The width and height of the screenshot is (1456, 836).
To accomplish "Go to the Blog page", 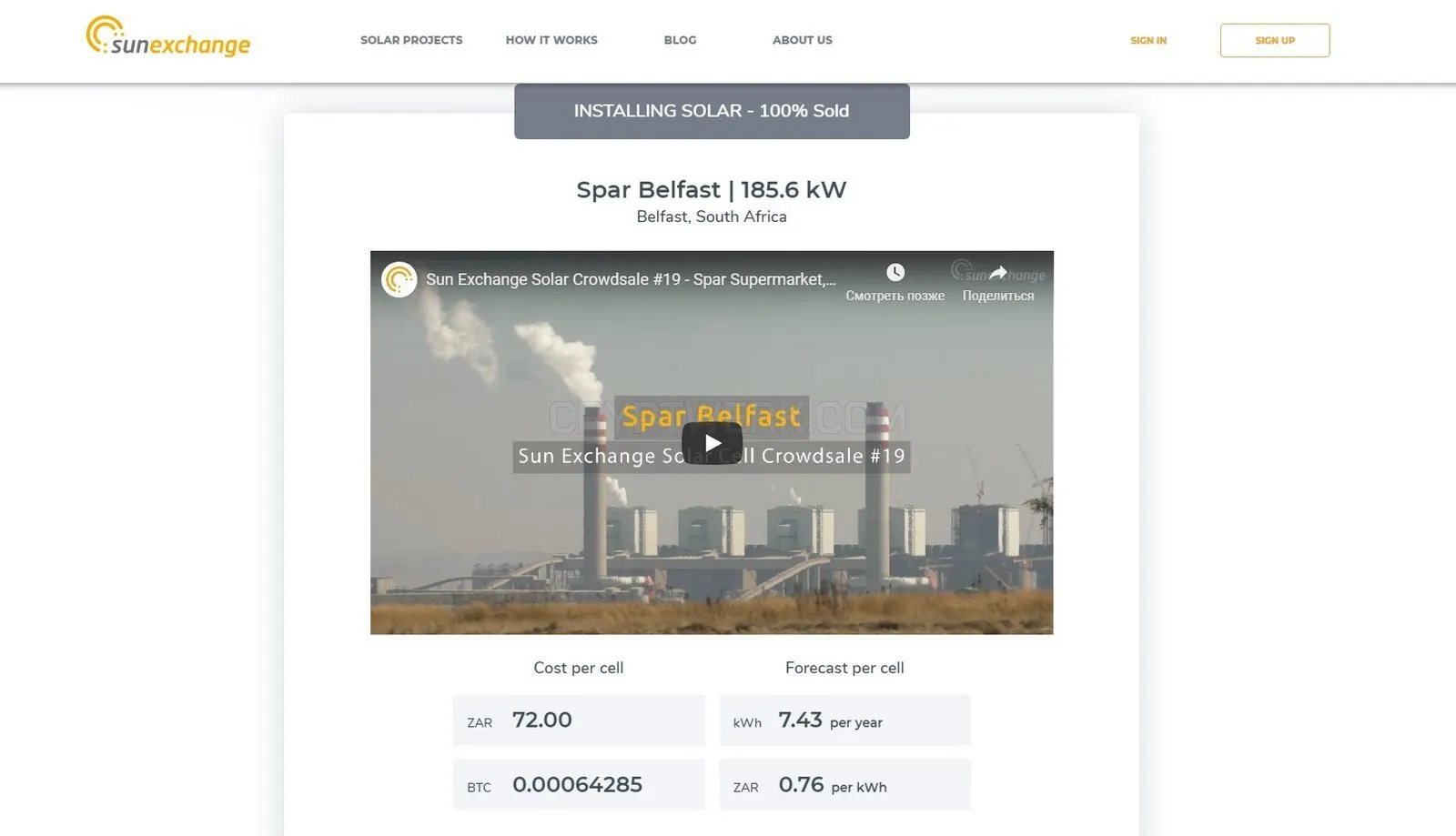I will tap(680, 40).
